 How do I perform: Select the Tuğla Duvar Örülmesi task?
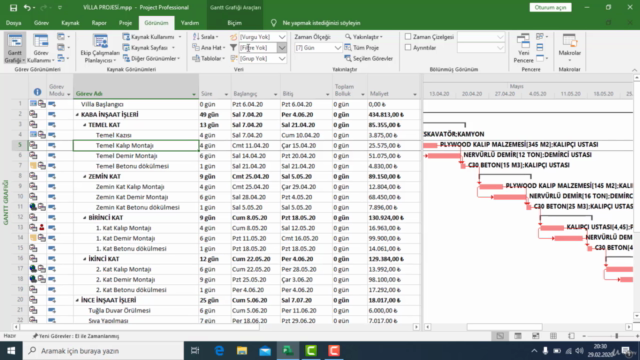pos(136,310)
